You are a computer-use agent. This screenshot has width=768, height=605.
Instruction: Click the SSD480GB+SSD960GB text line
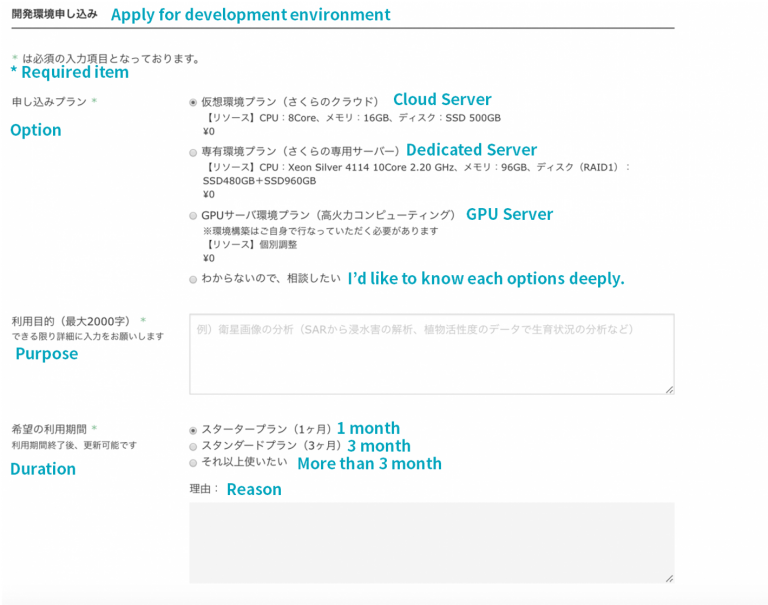click(x=259, y=181)
